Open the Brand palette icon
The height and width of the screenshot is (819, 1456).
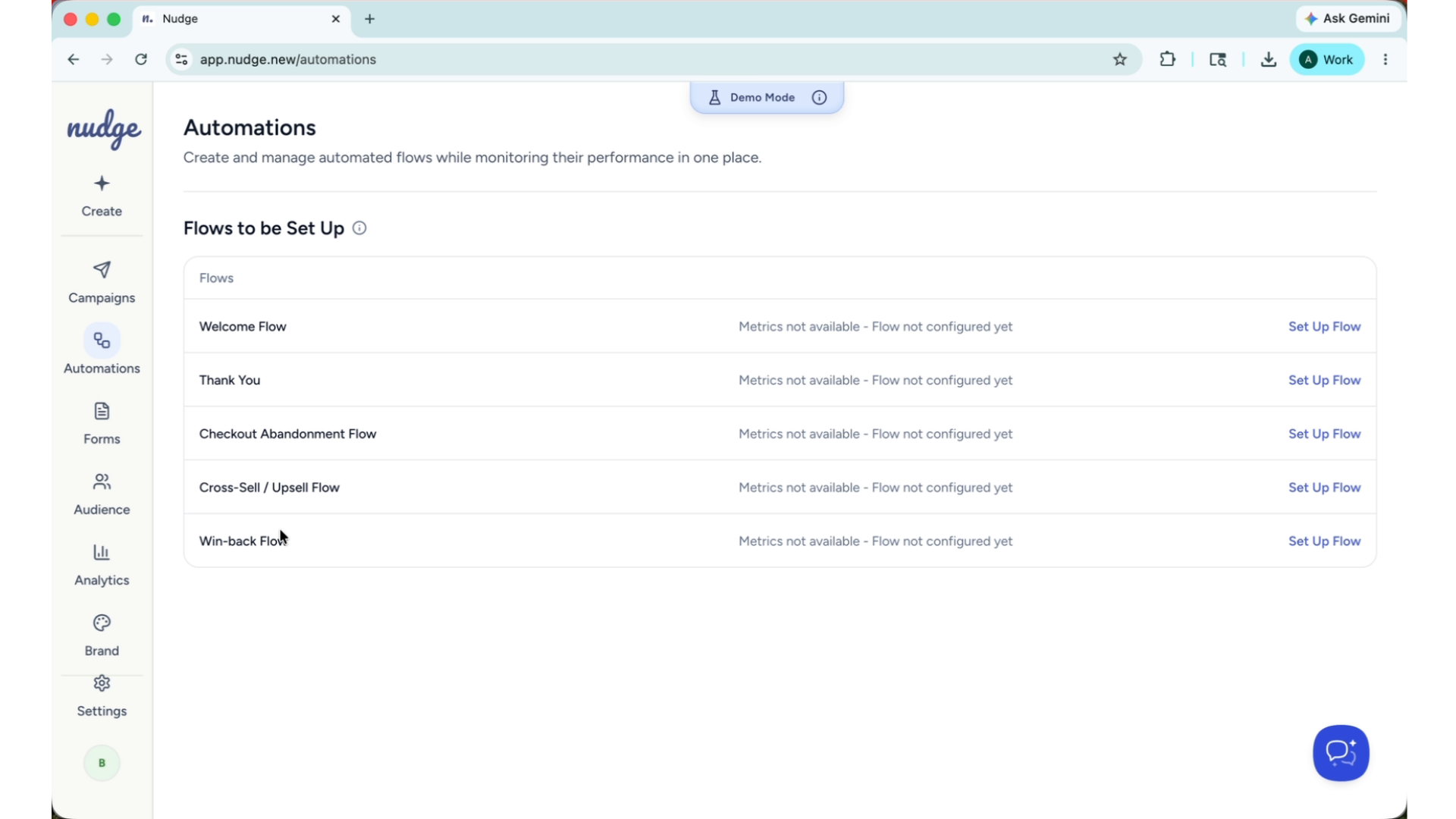point(102,623)
